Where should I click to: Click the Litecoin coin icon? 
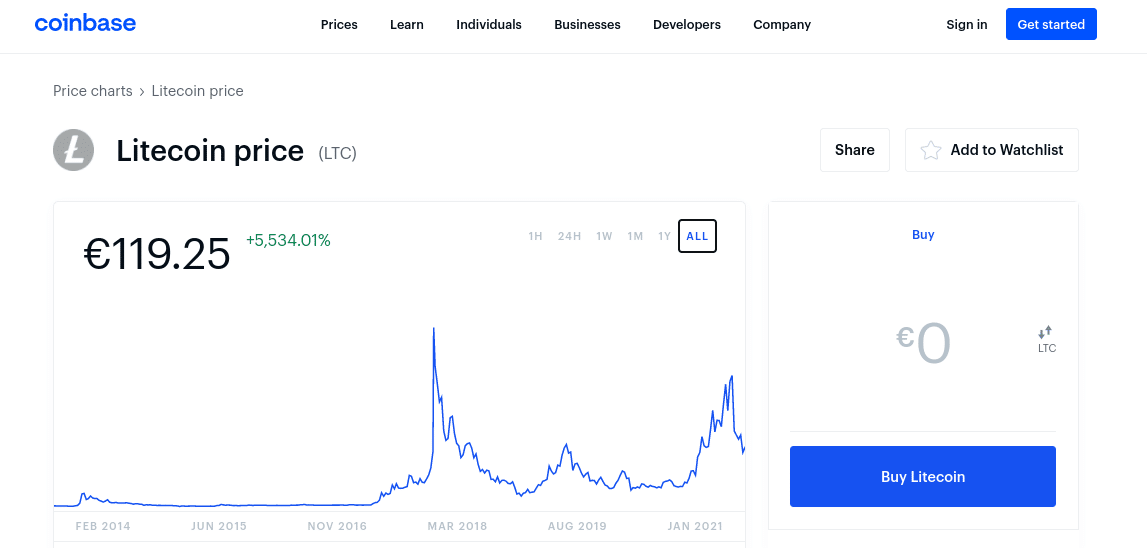click(x=74, y=150)
